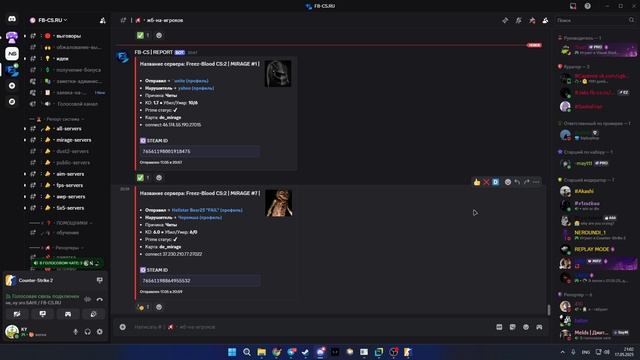Open sender profile link in MIRAGE #7 report

pos(207,210)
